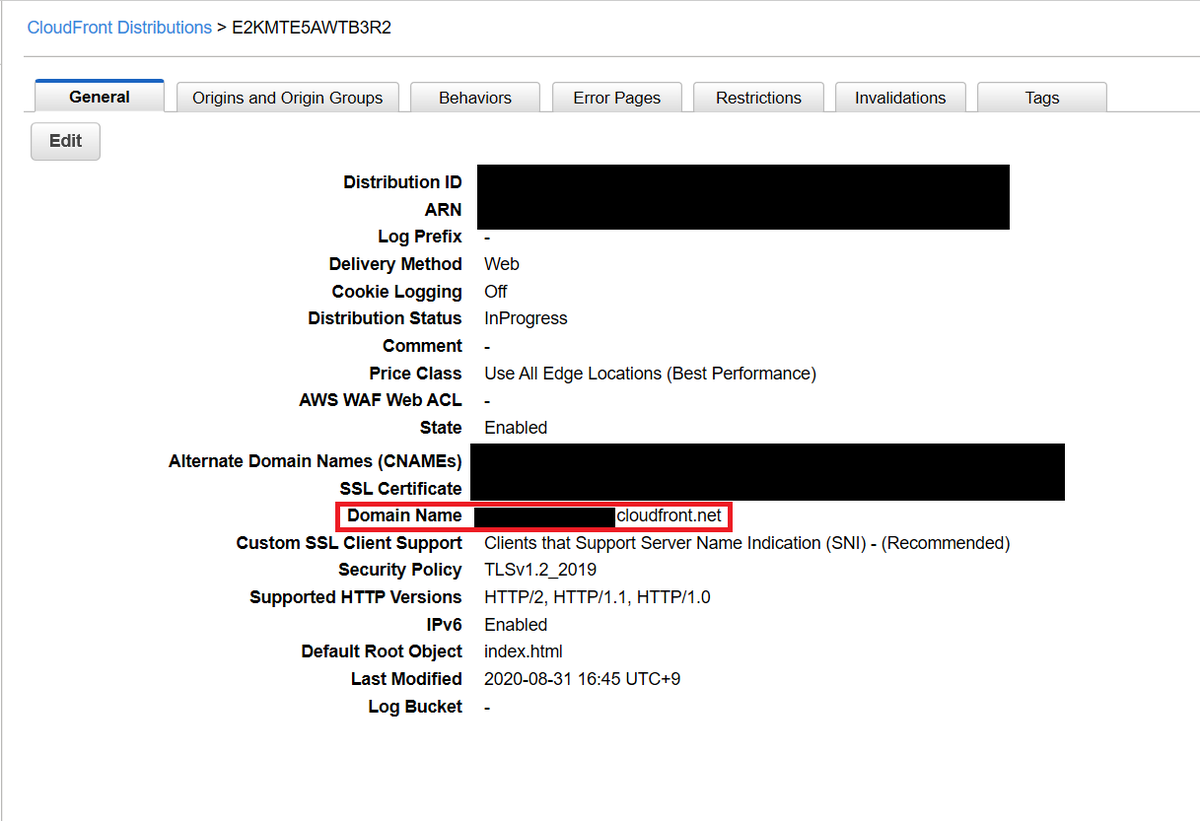Click the Last Modified timestamp 2020-08-31 16:45
The width and height of the screenshot is (1200, 821).
582,679
